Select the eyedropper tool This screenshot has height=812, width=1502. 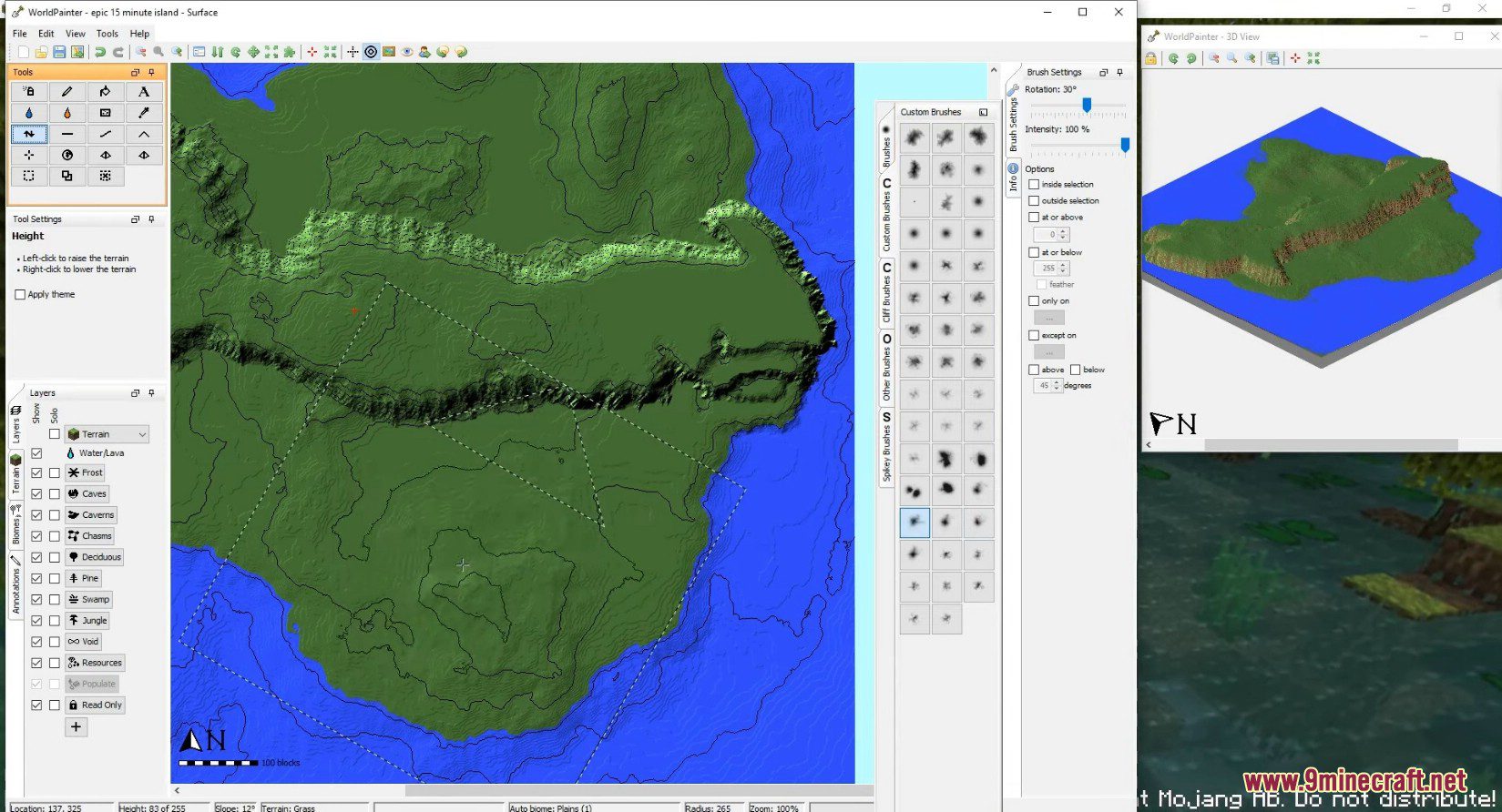click(144, 113)
